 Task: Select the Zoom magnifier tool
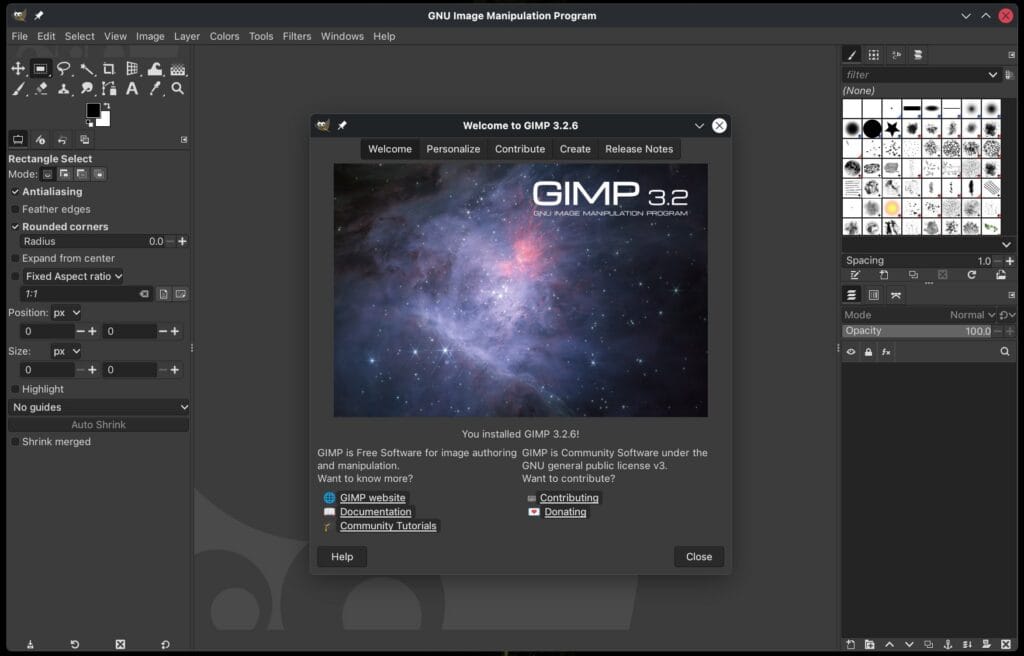point(178,89)
